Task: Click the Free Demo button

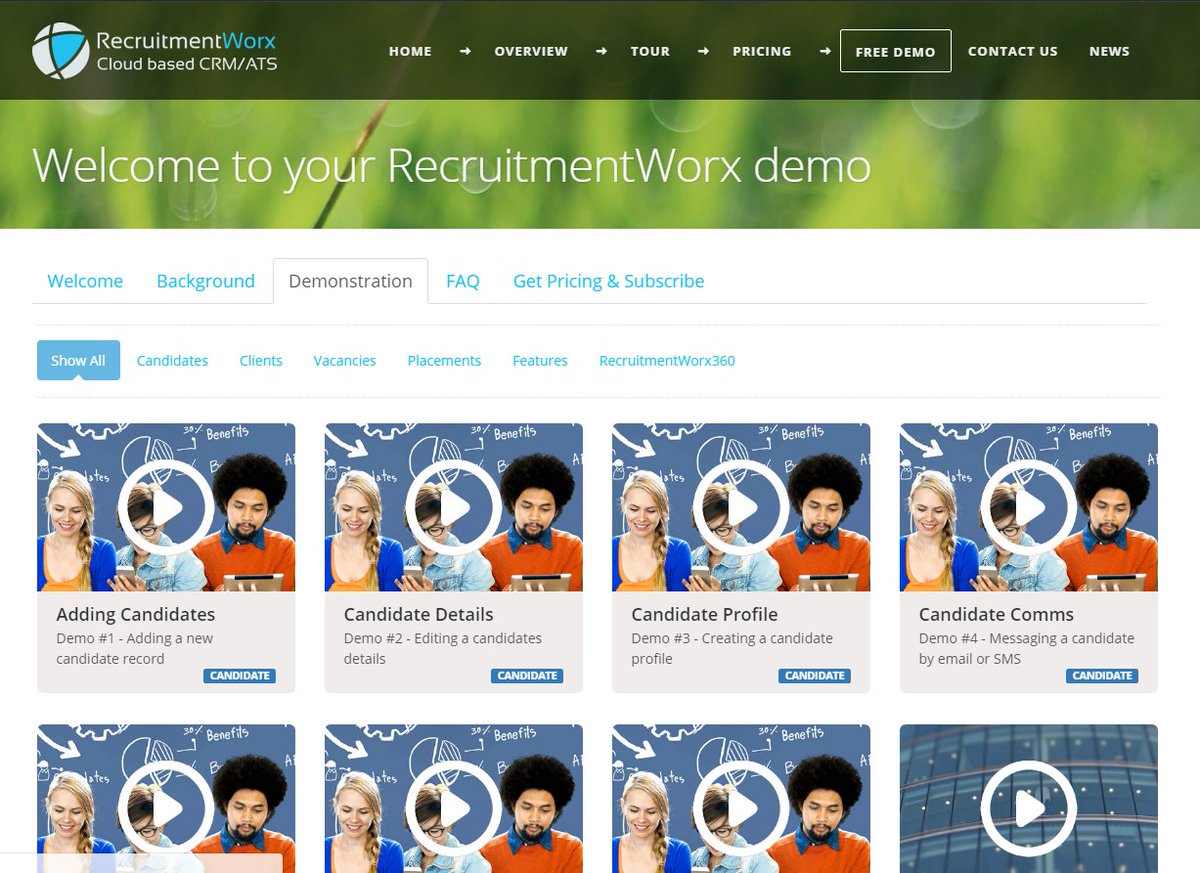Action: coord(895,51)
